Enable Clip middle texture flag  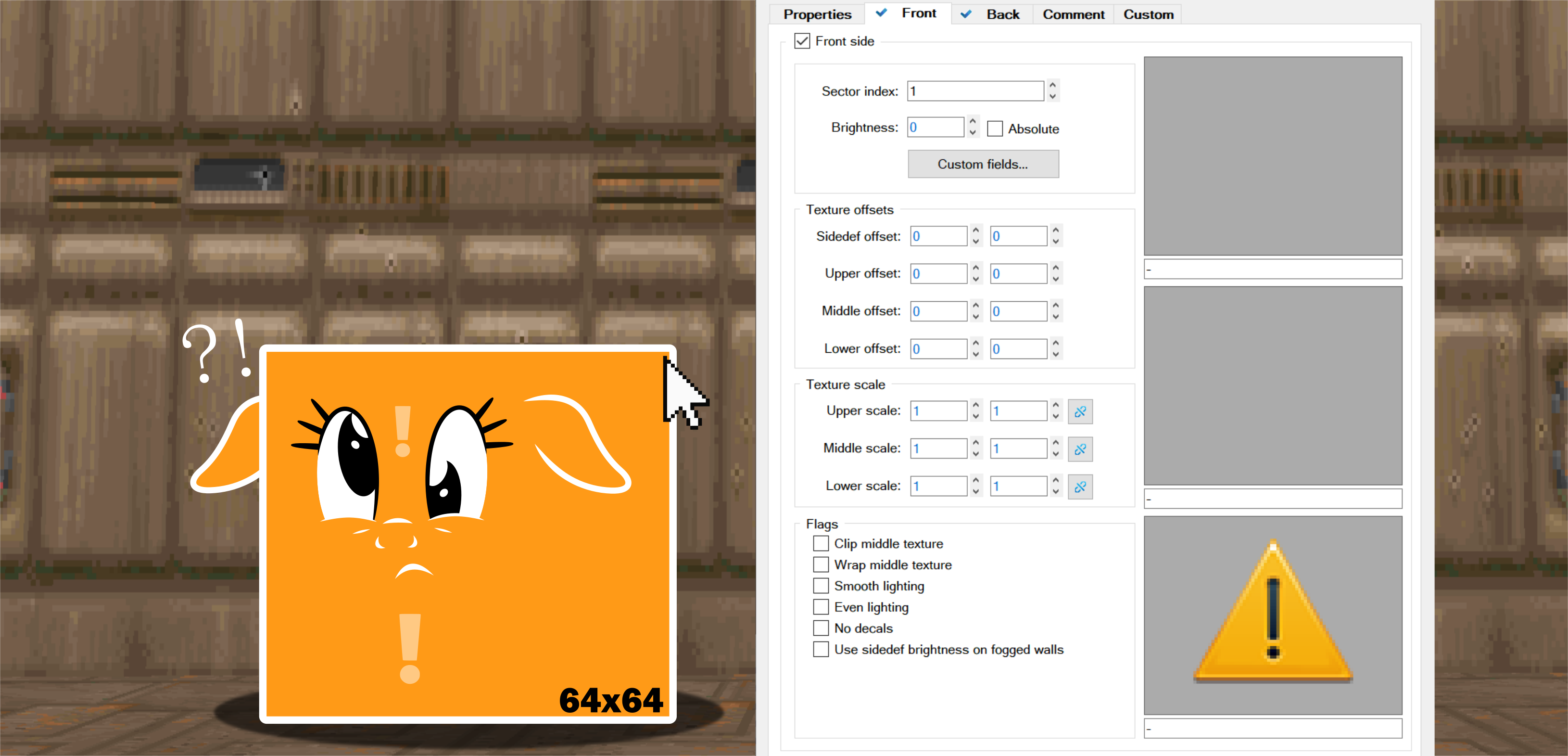tap(821, 543)
